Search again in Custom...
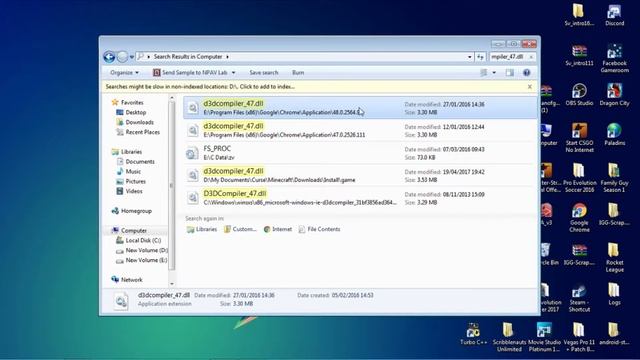This screenshot has width=640, height=360. (240, 229)
